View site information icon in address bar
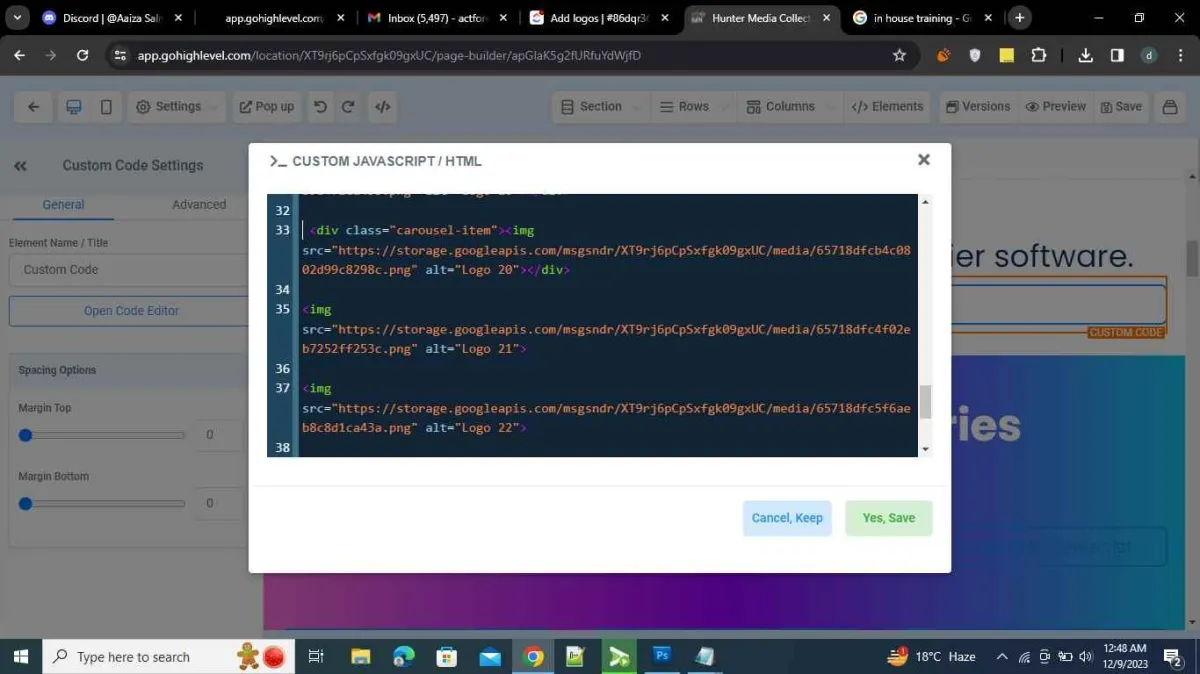This screenshot has width=1200, height=674. tap(120, 56)
